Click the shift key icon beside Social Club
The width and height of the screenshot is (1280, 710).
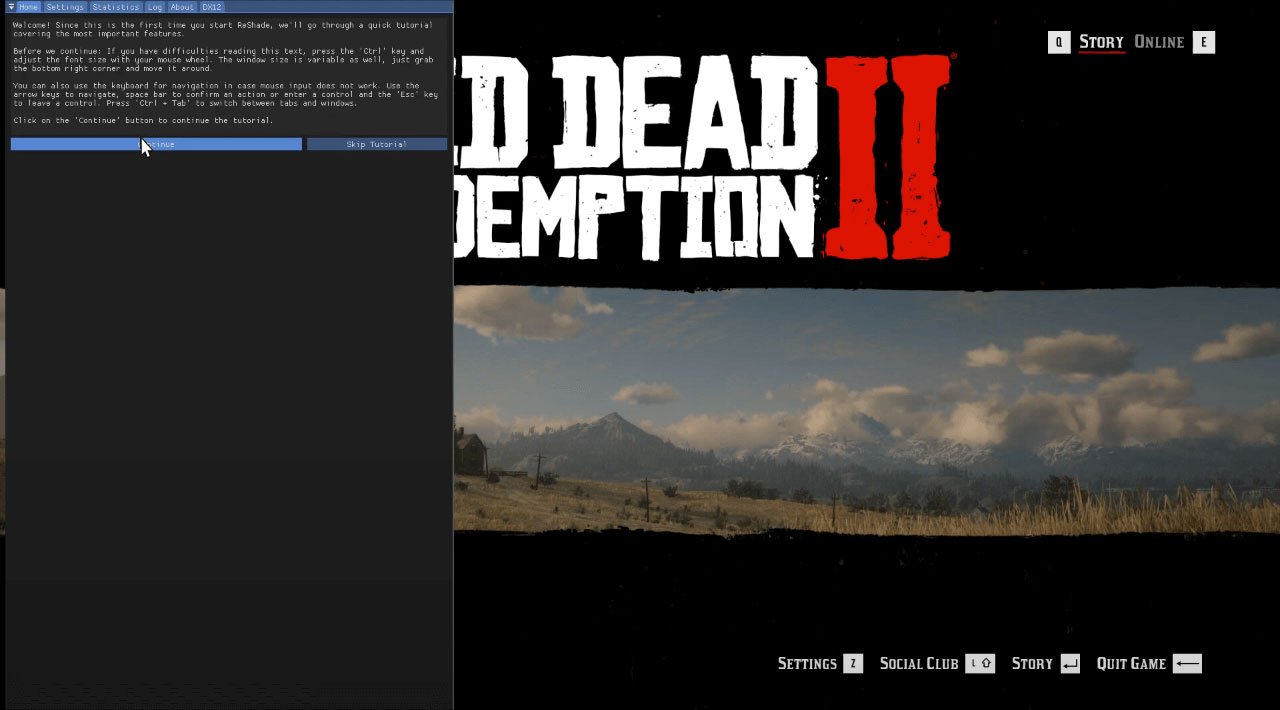[980, 664]
